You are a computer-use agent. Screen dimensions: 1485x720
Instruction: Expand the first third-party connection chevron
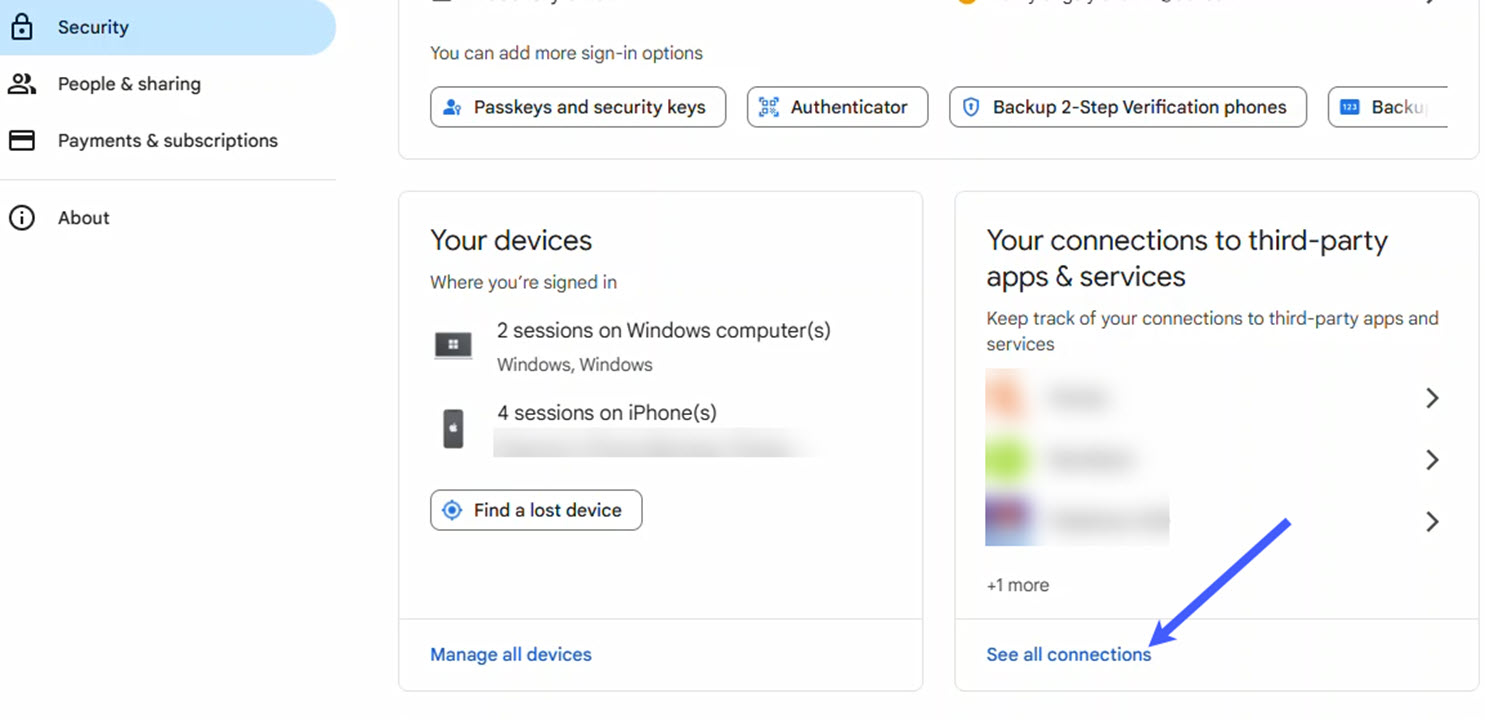pyautogui.click(x=1432, y=397)
